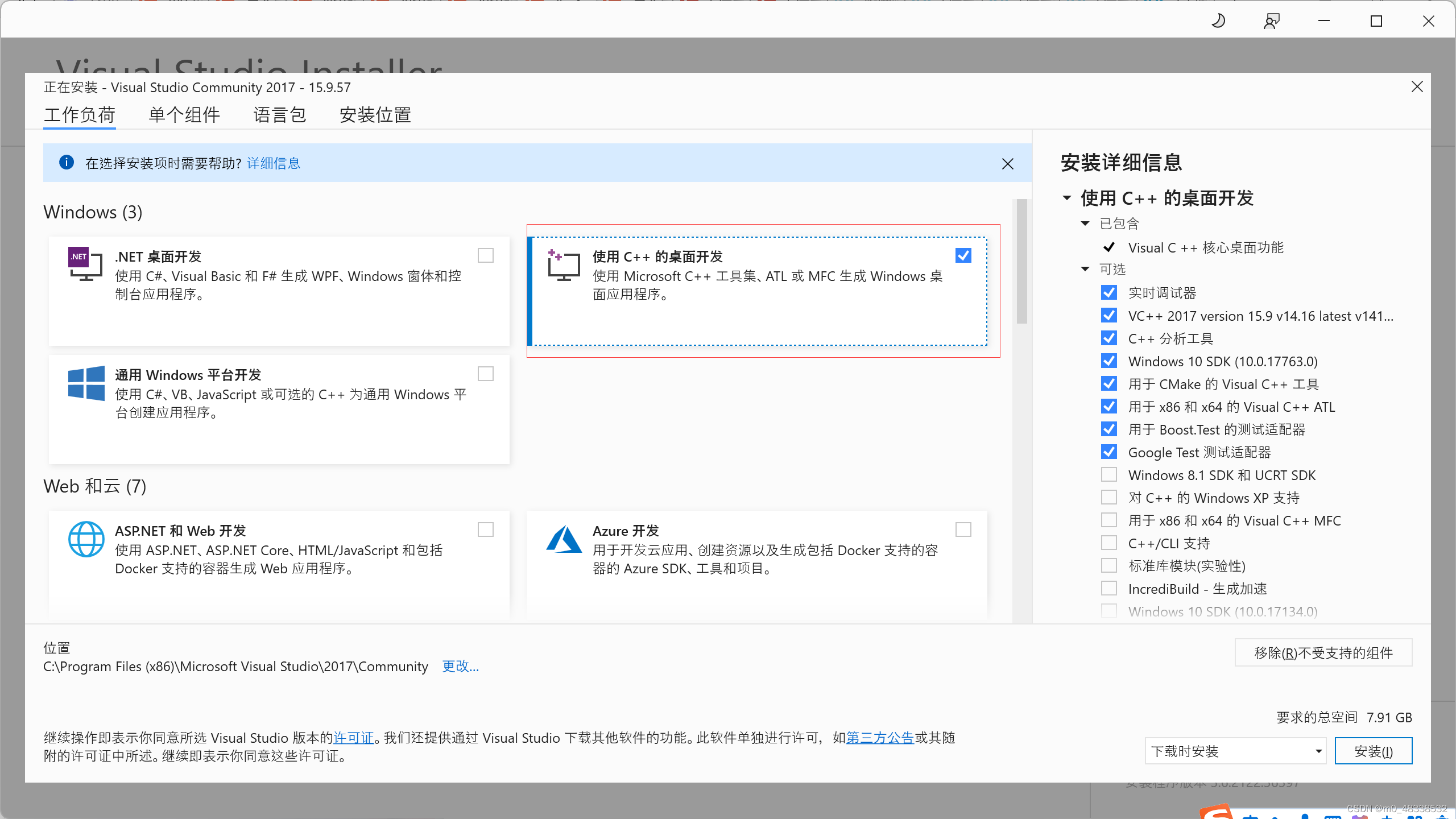Uncheck VC++ 2017 version 15.9 v14.16 component
Viewport: 1456px width, 819px height.
pyautogui.click(x=1109, y=315)
